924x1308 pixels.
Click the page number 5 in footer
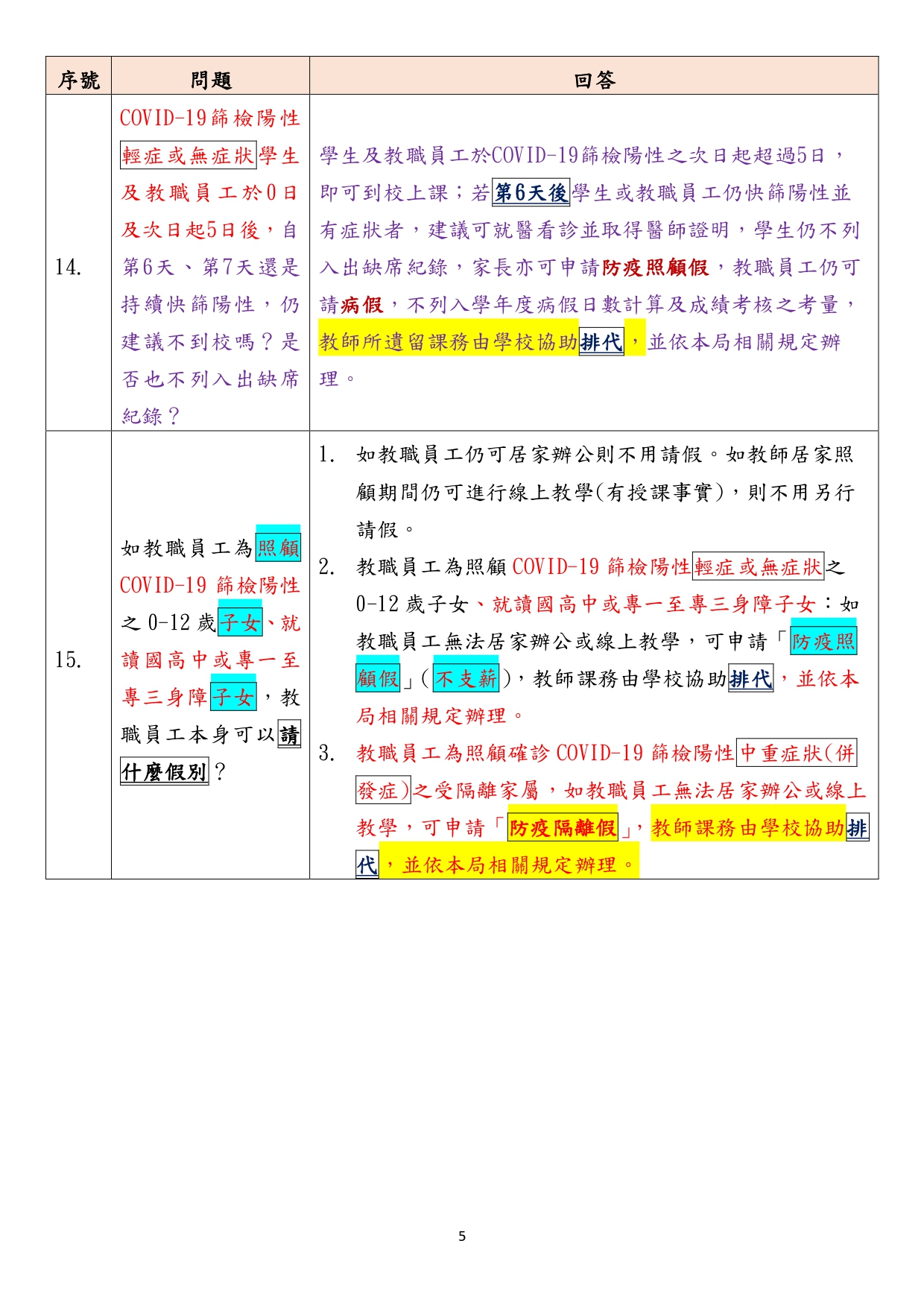click(x=462, y=1236)
